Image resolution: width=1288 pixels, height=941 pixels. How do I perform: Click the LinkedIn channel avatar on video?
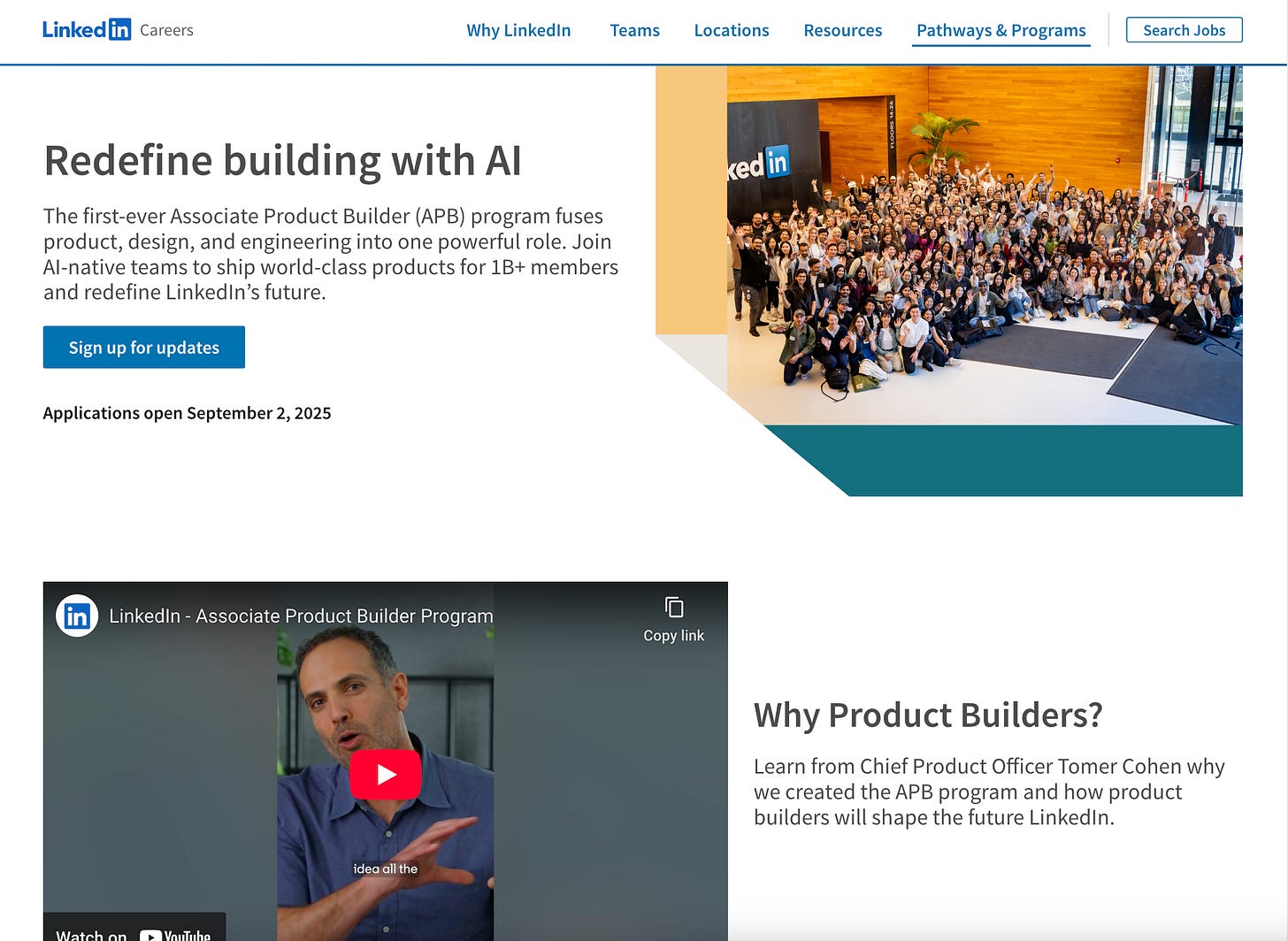click(x=77, y=616)
